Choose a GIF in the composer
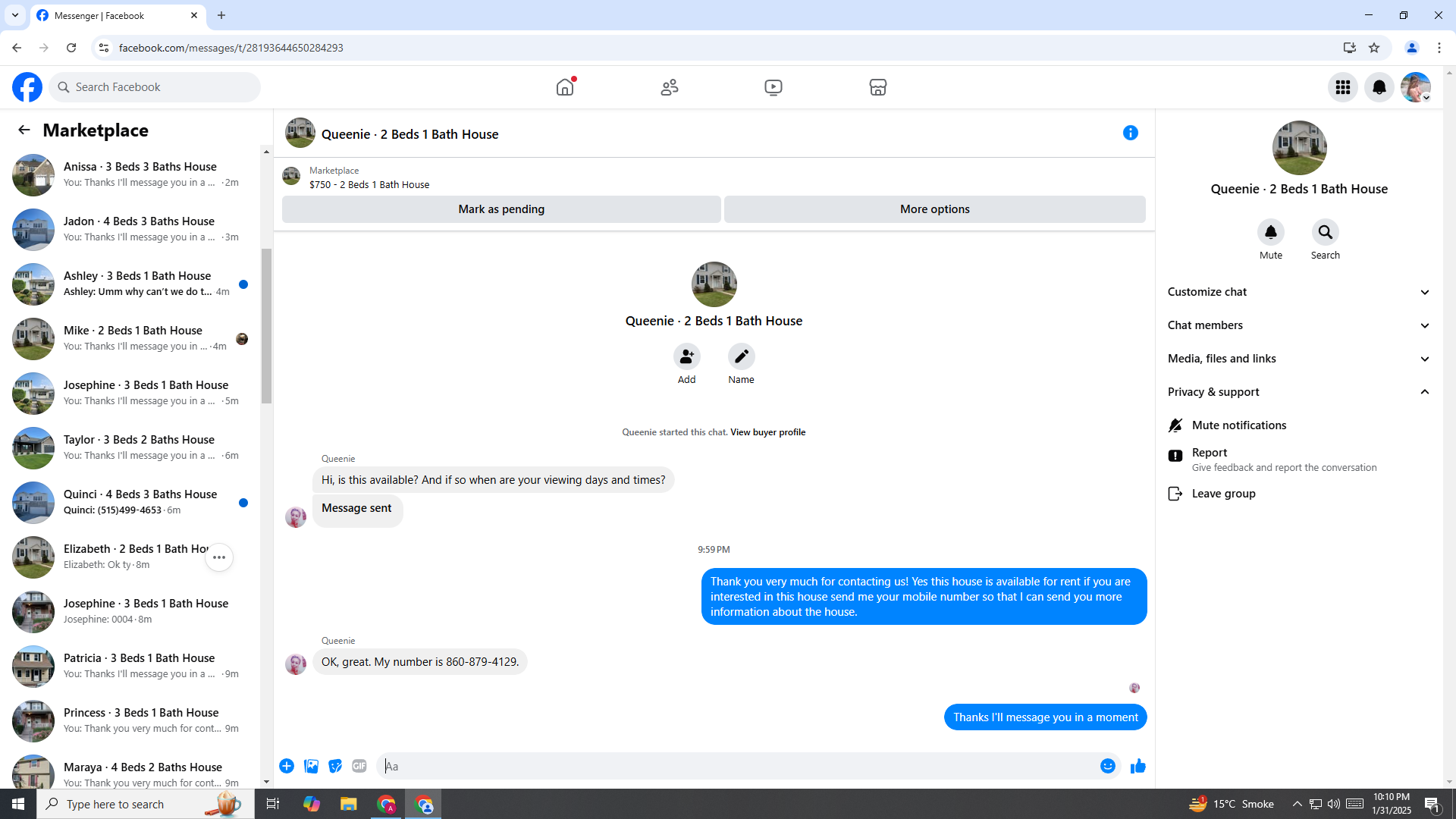This screenshot has width=1456, height=819. tap(359, 766)
